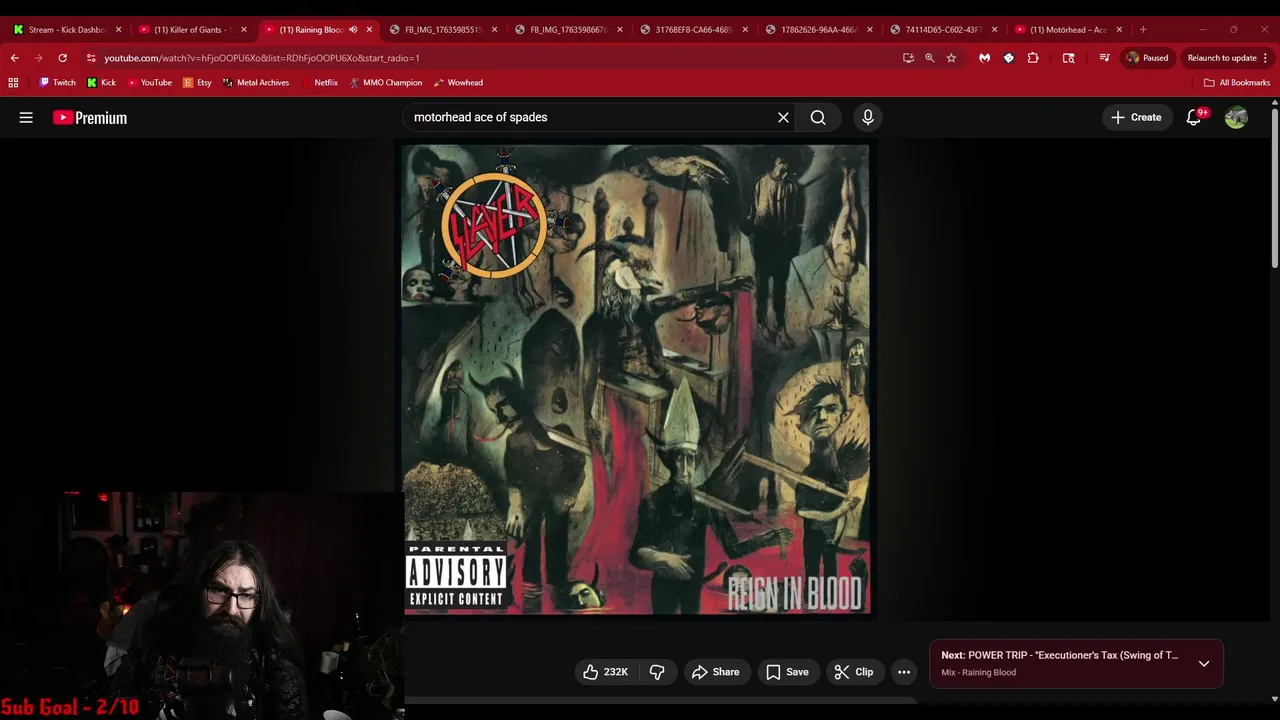Click Next: POWER TRIP Executioner's Tax title

click(x=1060, y=656)
